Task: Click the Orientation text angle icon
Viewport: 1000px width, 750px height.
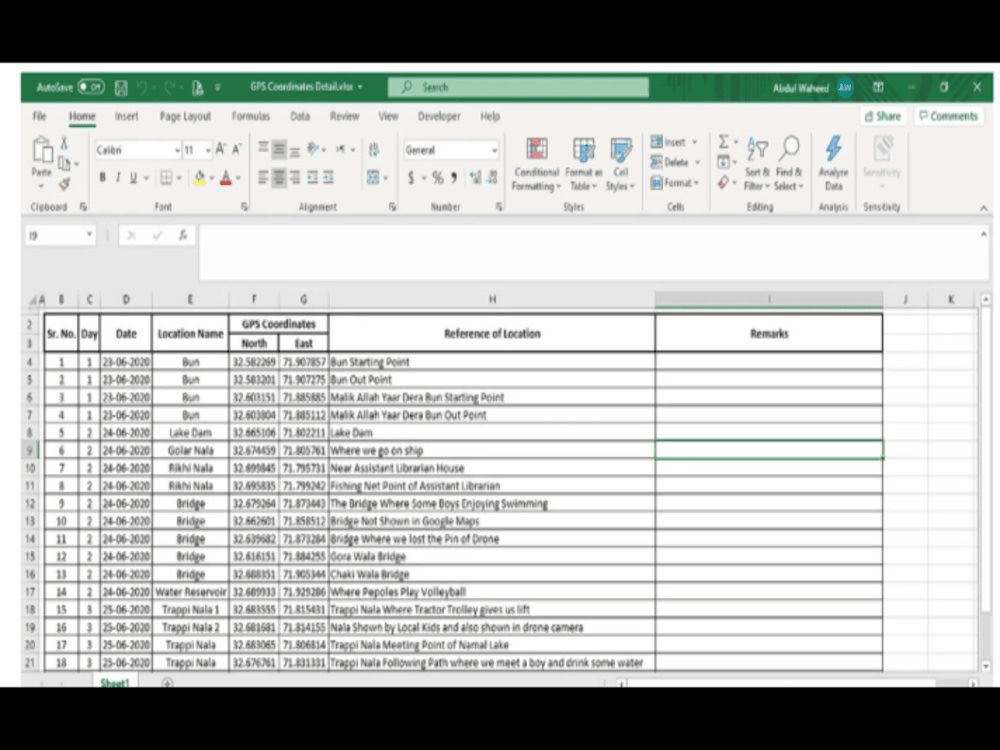Action: (x=313, y=149)
